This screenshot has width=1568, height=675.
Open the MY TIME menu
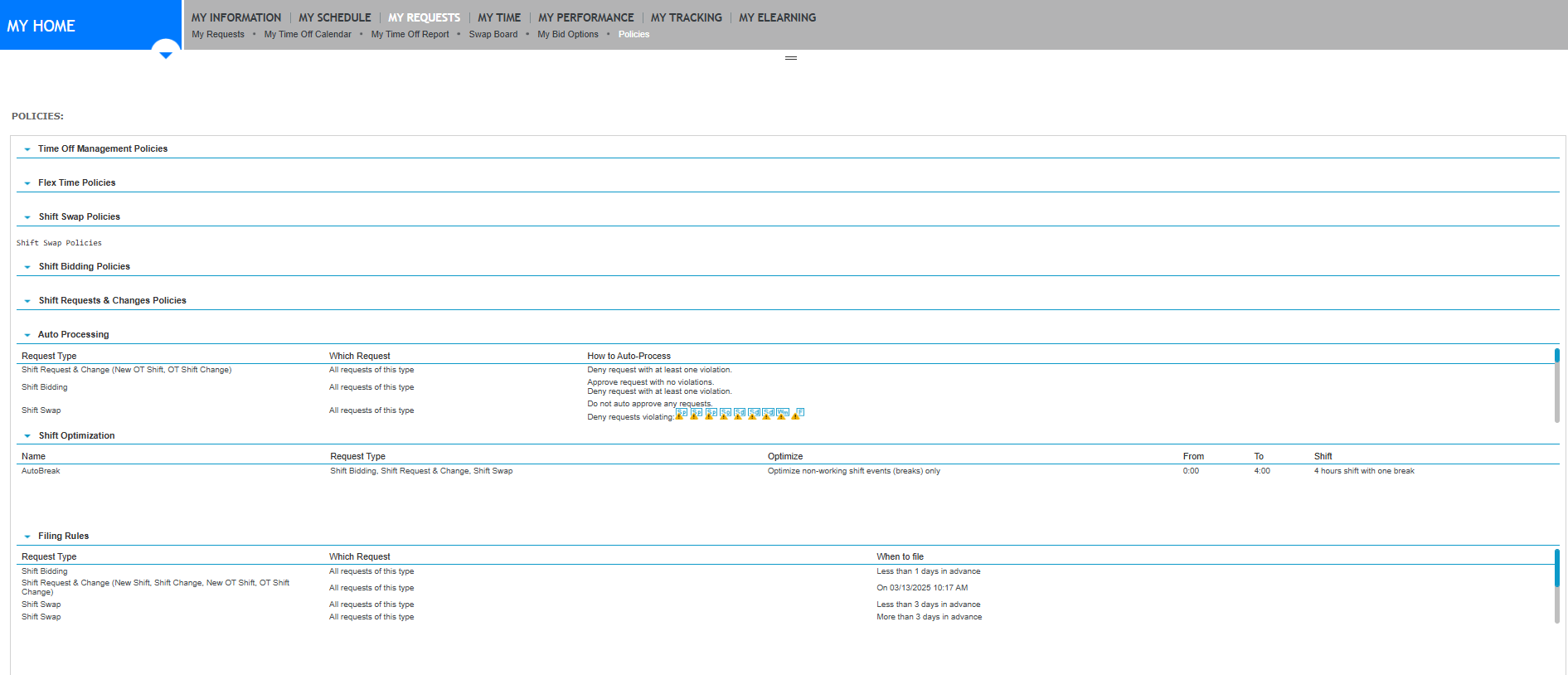(x=499, y=17)
